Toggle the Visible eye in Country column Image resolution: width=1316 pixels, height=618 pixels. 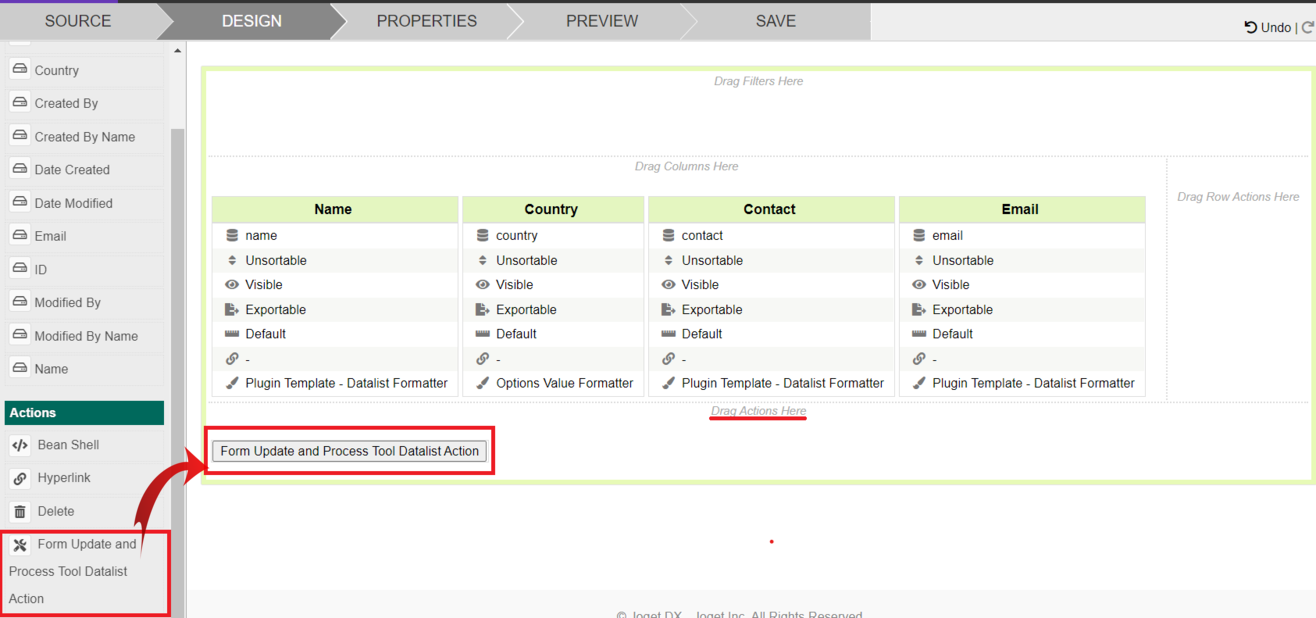point(483,285)
